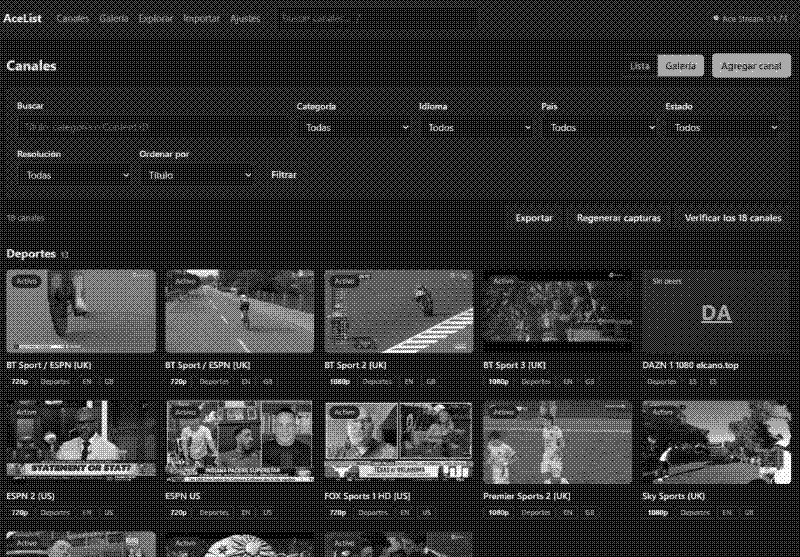Image resolution: width=800 pixels, height=557 pixels.
Task: Click Verificar los 18 canales button
Action: 733,218
